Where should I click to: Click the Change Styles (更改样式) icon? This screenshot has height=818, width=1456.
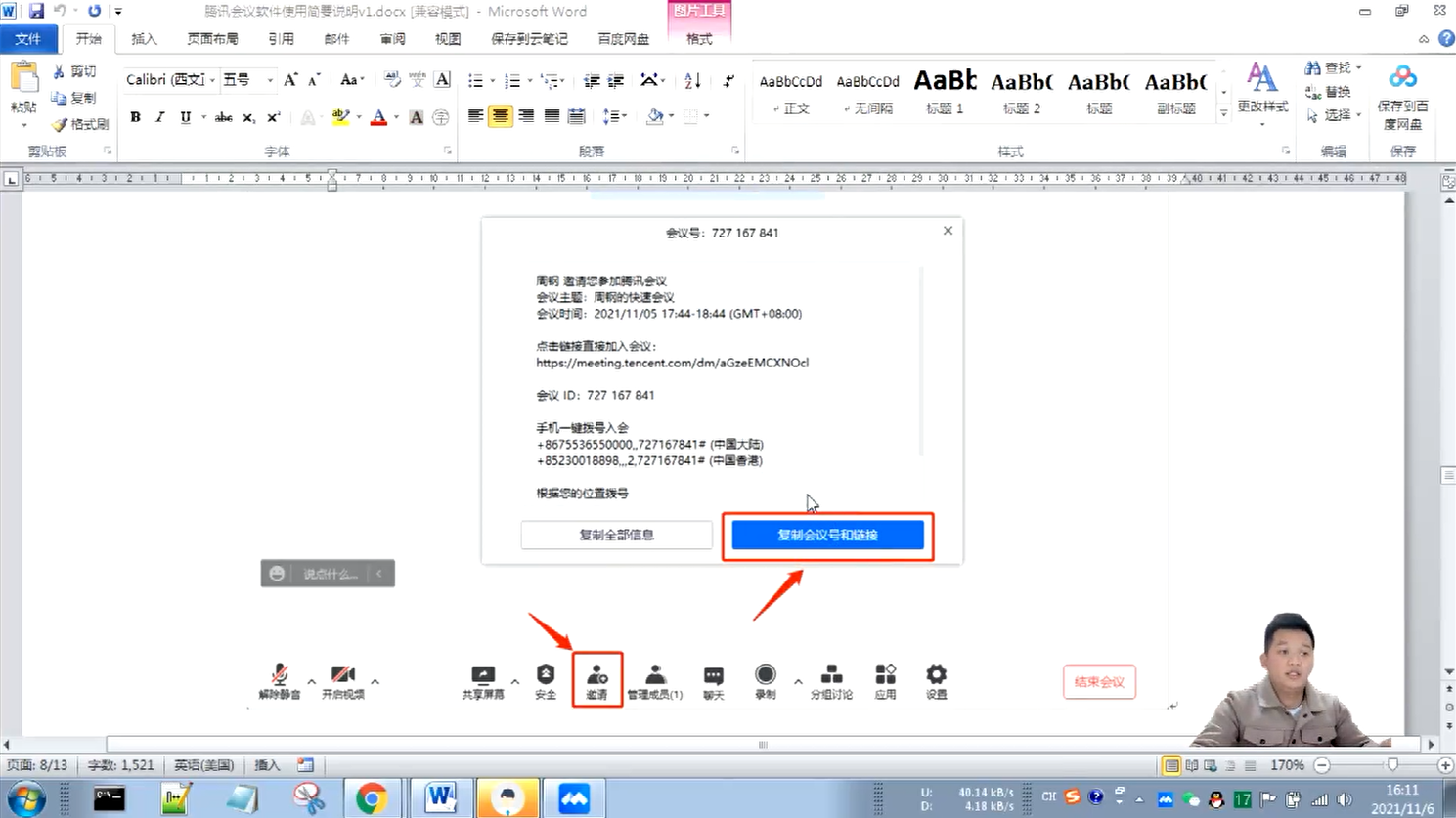[1261, 78]
